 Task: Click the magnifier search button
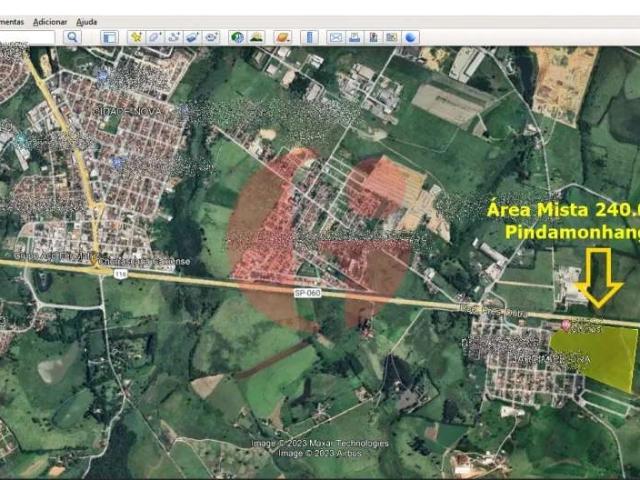(x=72, y=37)
